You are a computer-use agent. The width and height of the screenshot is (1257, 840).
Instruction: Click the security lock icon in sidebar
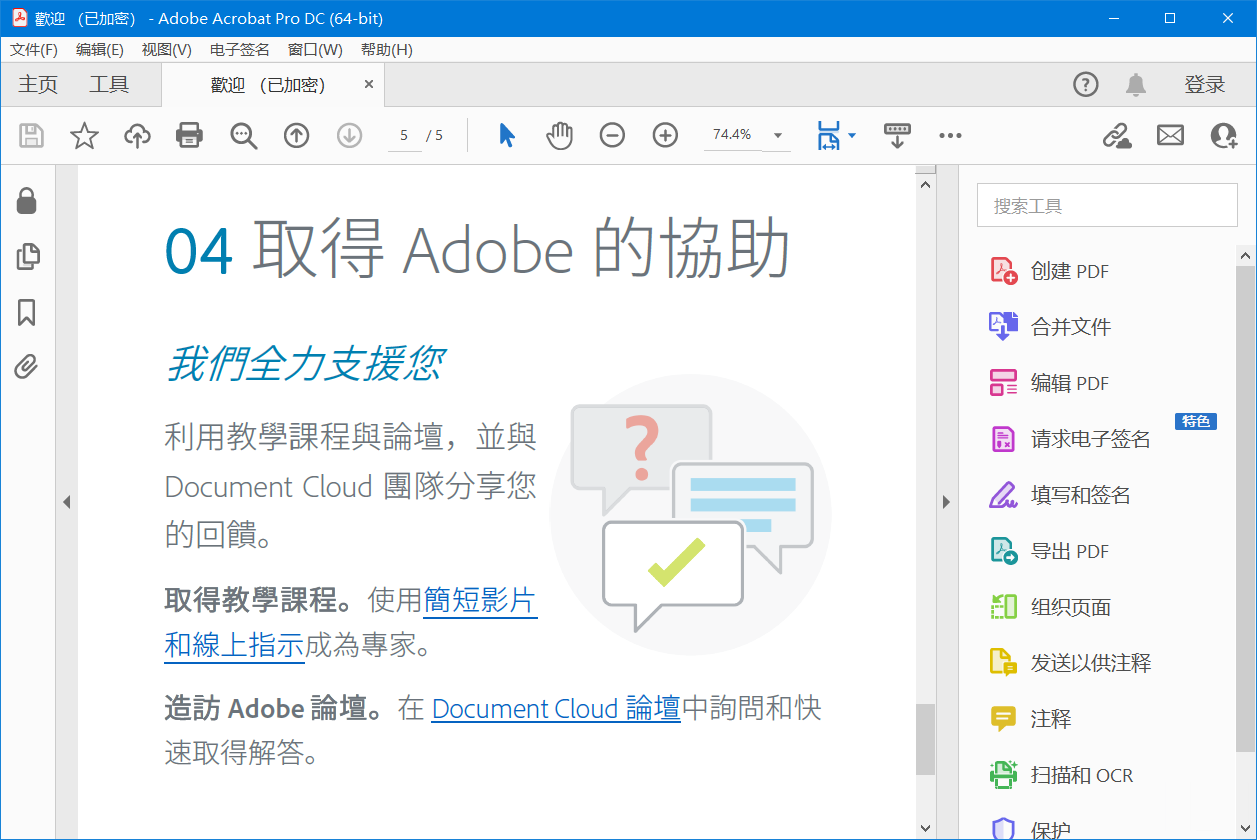point(27,200)
